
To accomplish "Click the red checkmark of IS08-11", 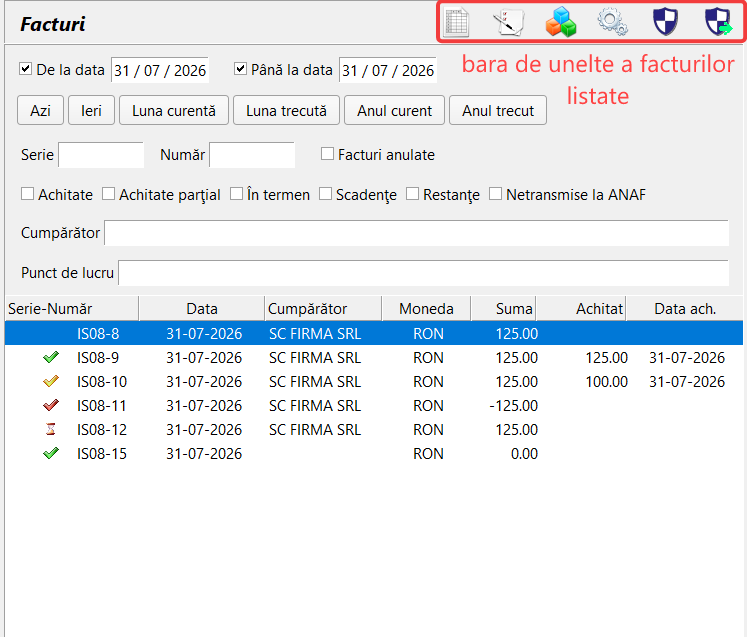I will (x=50, y=405).
